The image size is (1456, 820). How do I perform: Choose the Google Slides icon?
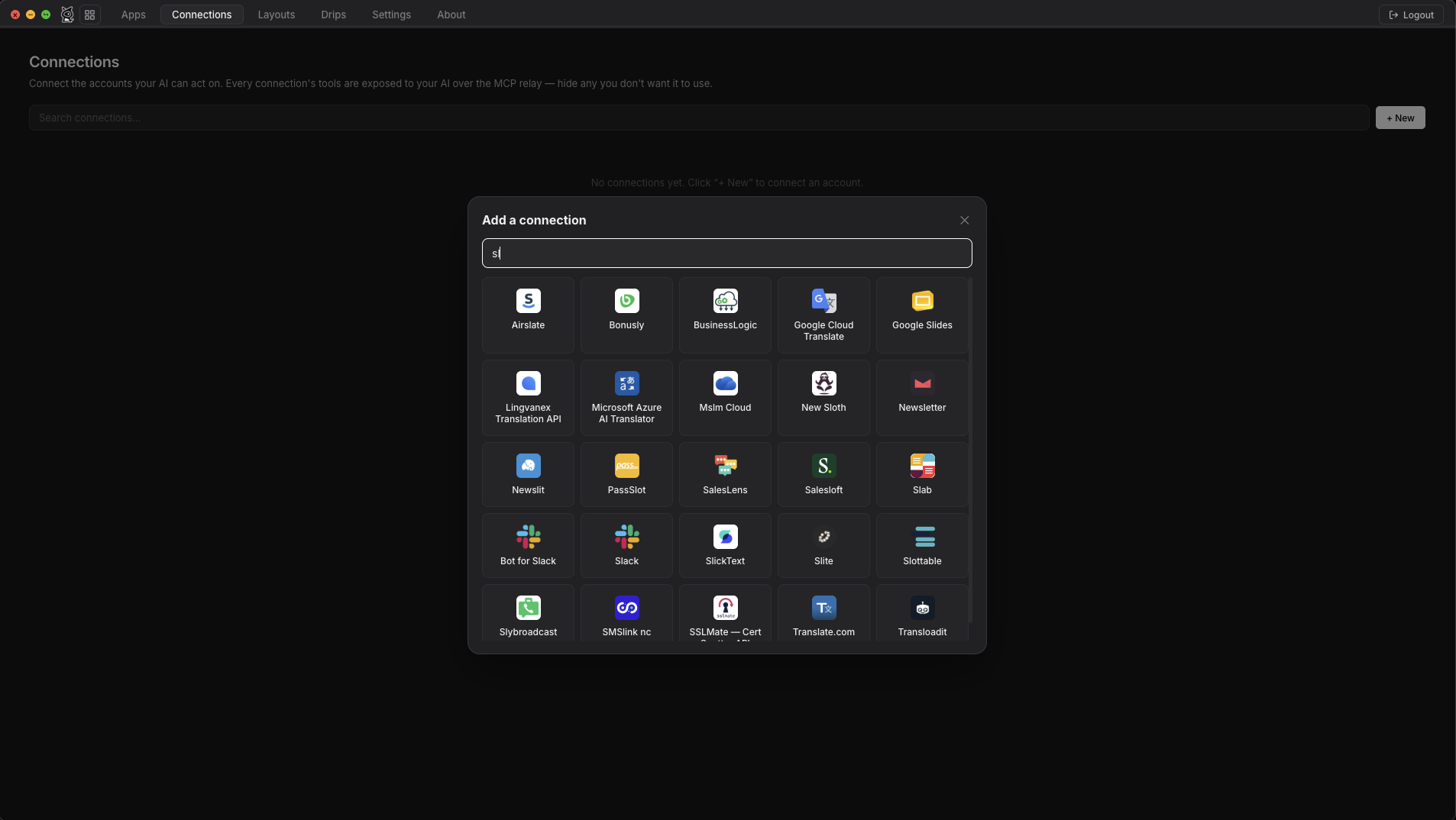click(922, 301)
